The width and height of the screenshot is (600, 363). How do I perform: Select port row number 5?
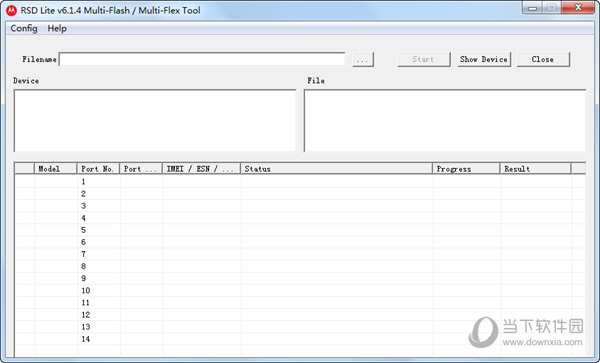tap(300, 230)
